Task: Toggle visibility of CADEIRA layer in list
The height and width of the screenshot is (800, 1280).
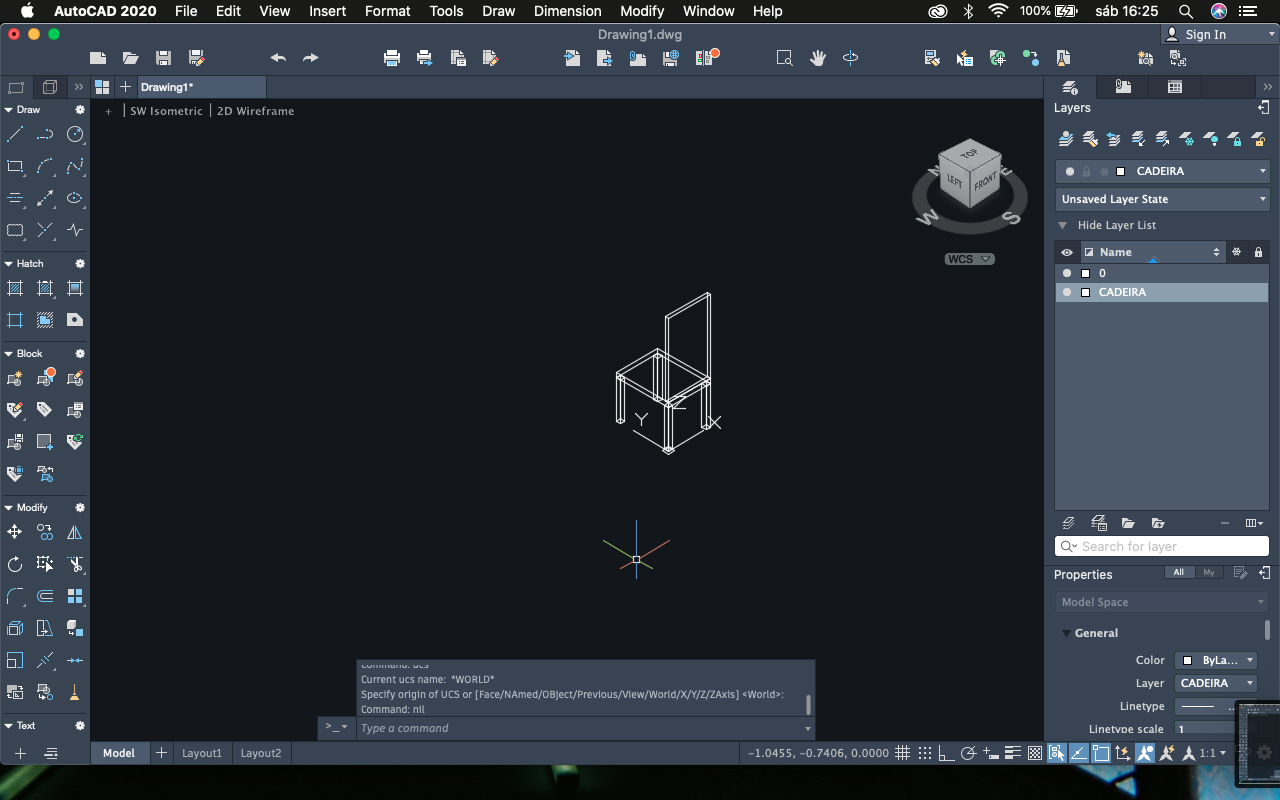Action: 1067,292
